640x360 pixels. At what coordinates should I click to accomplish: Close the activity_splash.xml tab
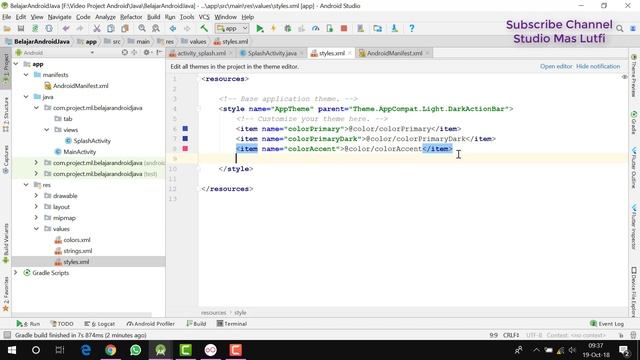pyautogui.click(x=231, y=53)
